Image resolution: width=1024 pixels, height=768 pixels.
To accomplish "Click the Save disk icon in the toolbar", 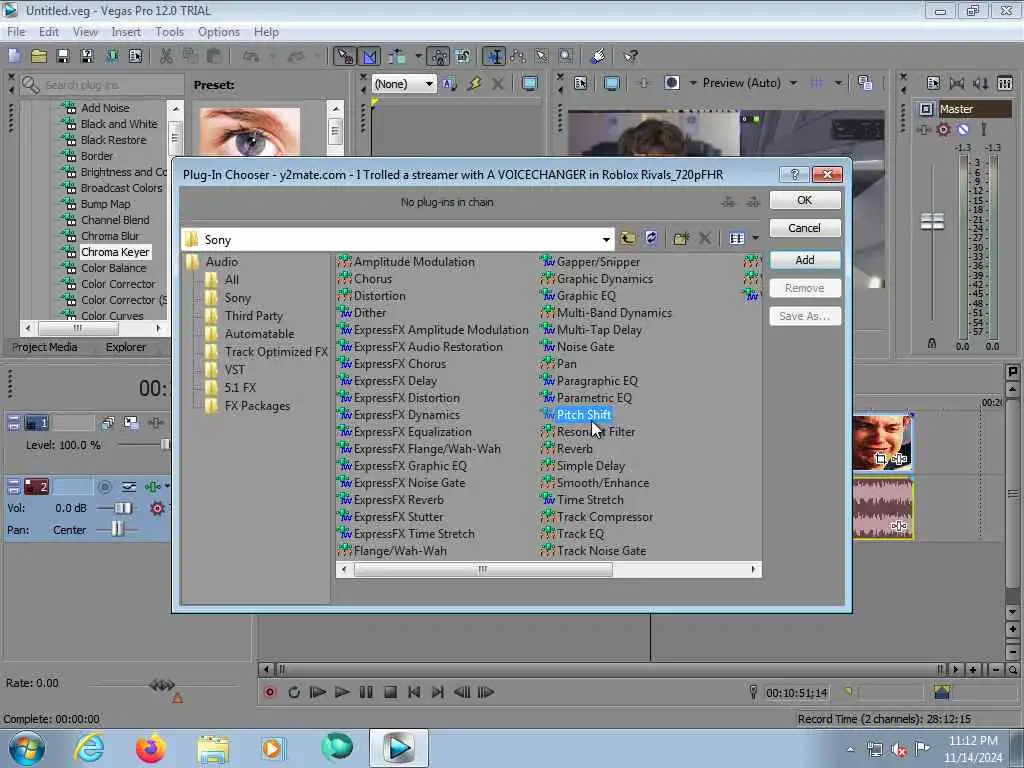I will (63, 56).
